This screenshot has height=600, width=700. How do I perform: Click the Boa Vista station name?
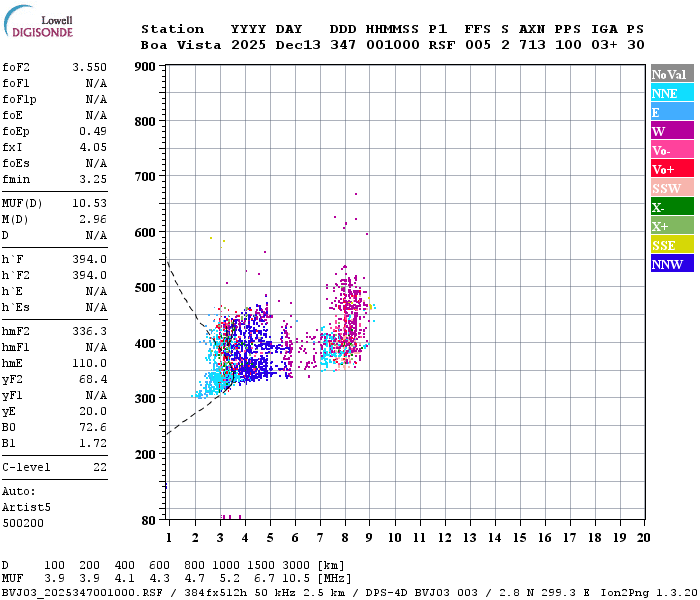(181, 45)
